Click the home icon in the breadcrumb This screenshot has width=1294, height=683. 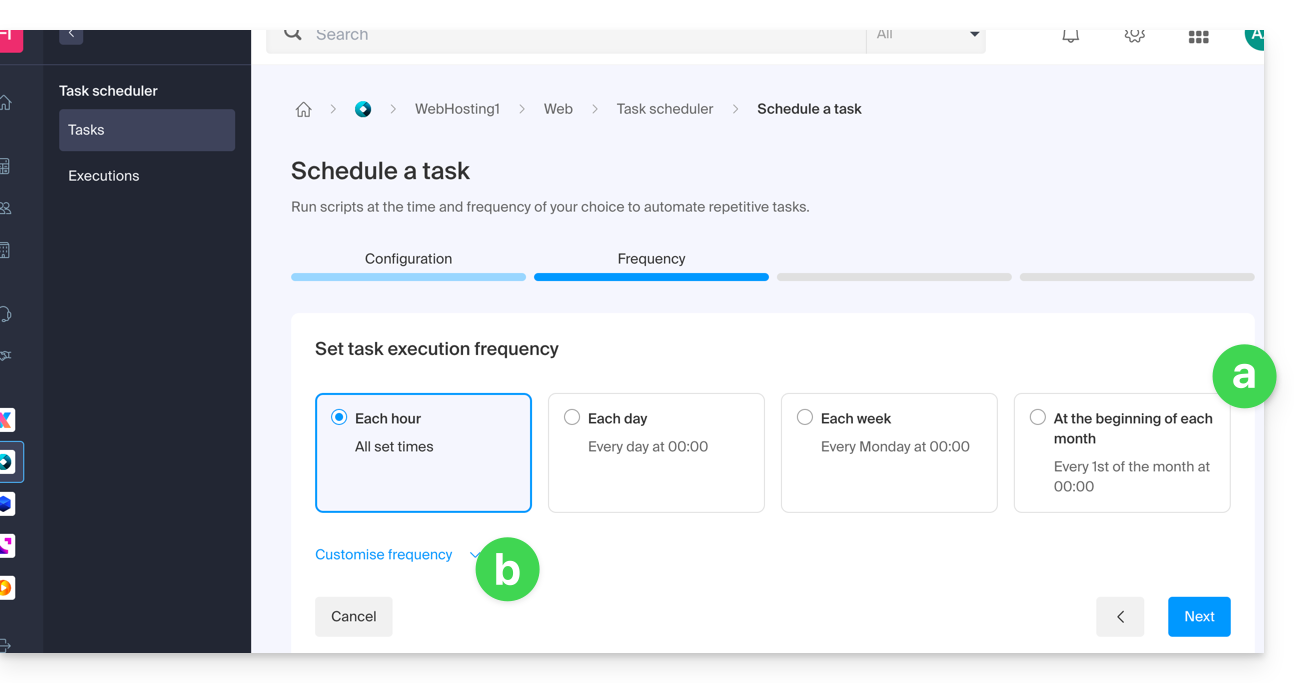coord(303,110)
